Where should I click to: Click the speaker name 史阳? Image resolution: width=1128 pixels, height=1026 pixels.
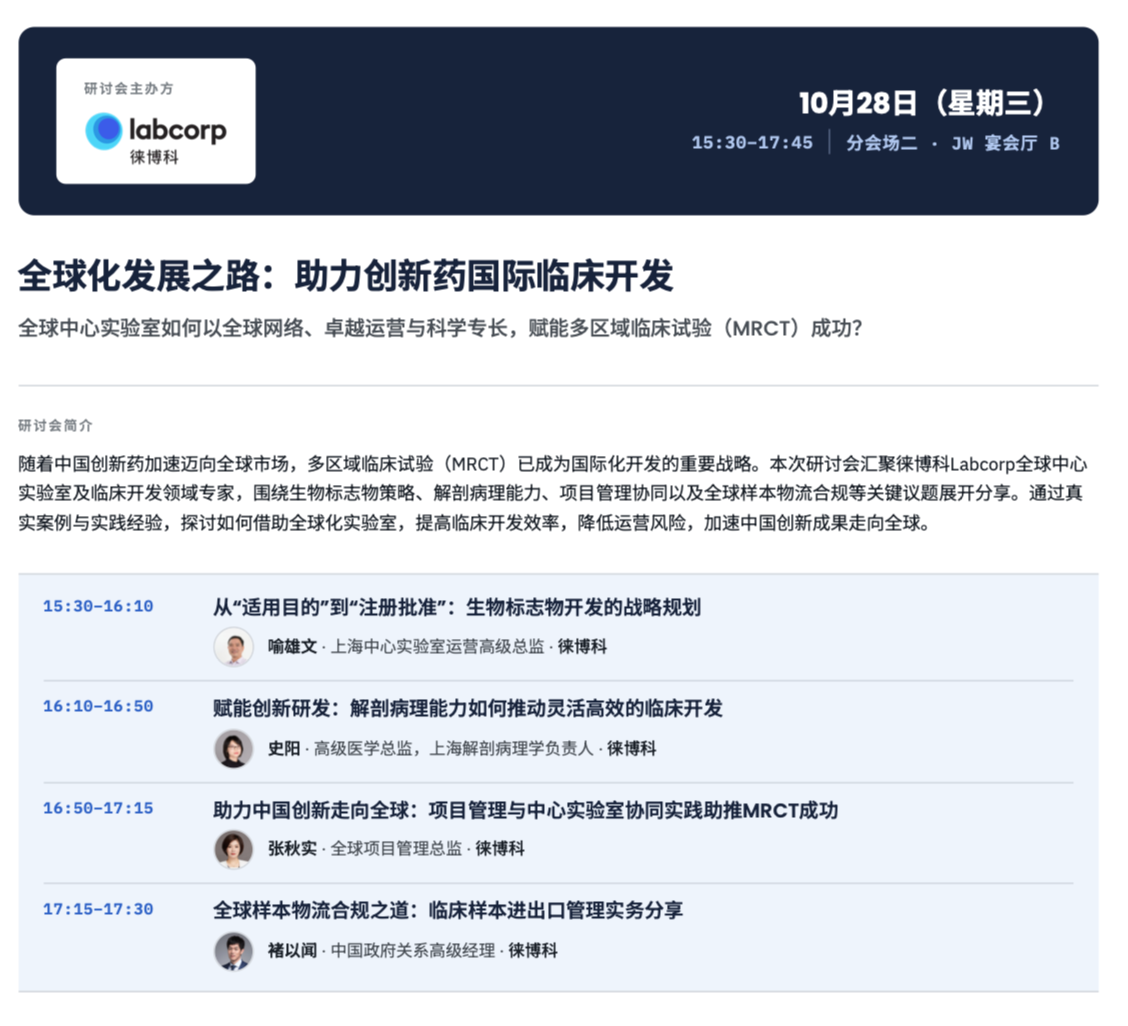point(284,749)
